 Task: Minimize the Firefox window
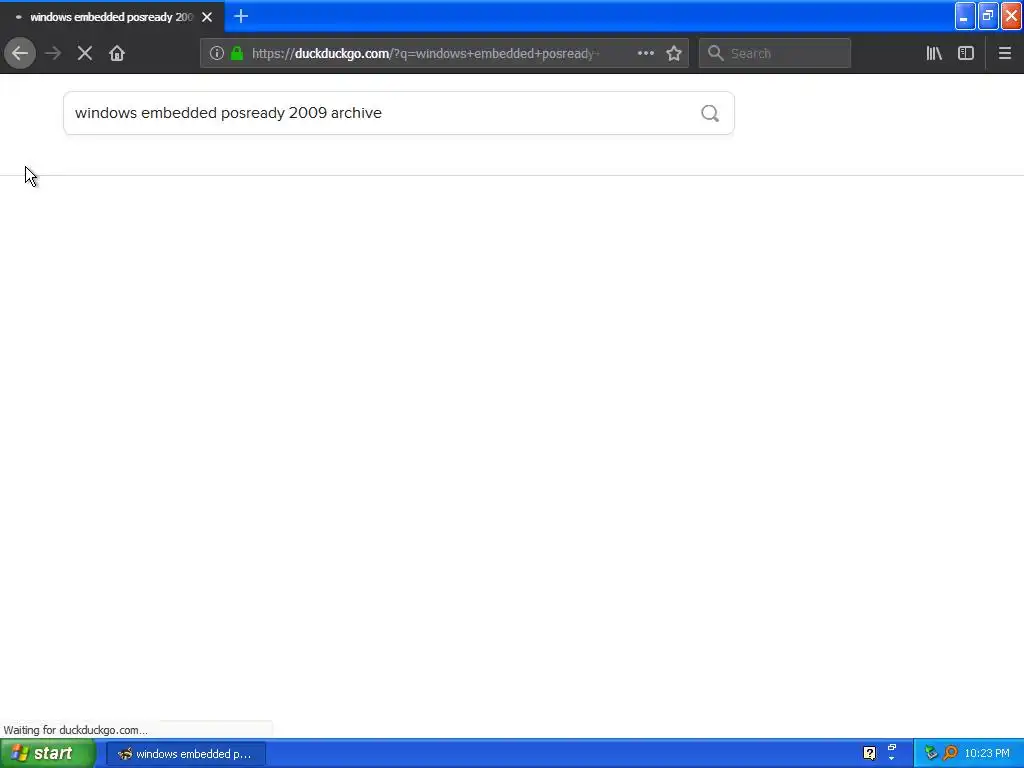(965, 16)
